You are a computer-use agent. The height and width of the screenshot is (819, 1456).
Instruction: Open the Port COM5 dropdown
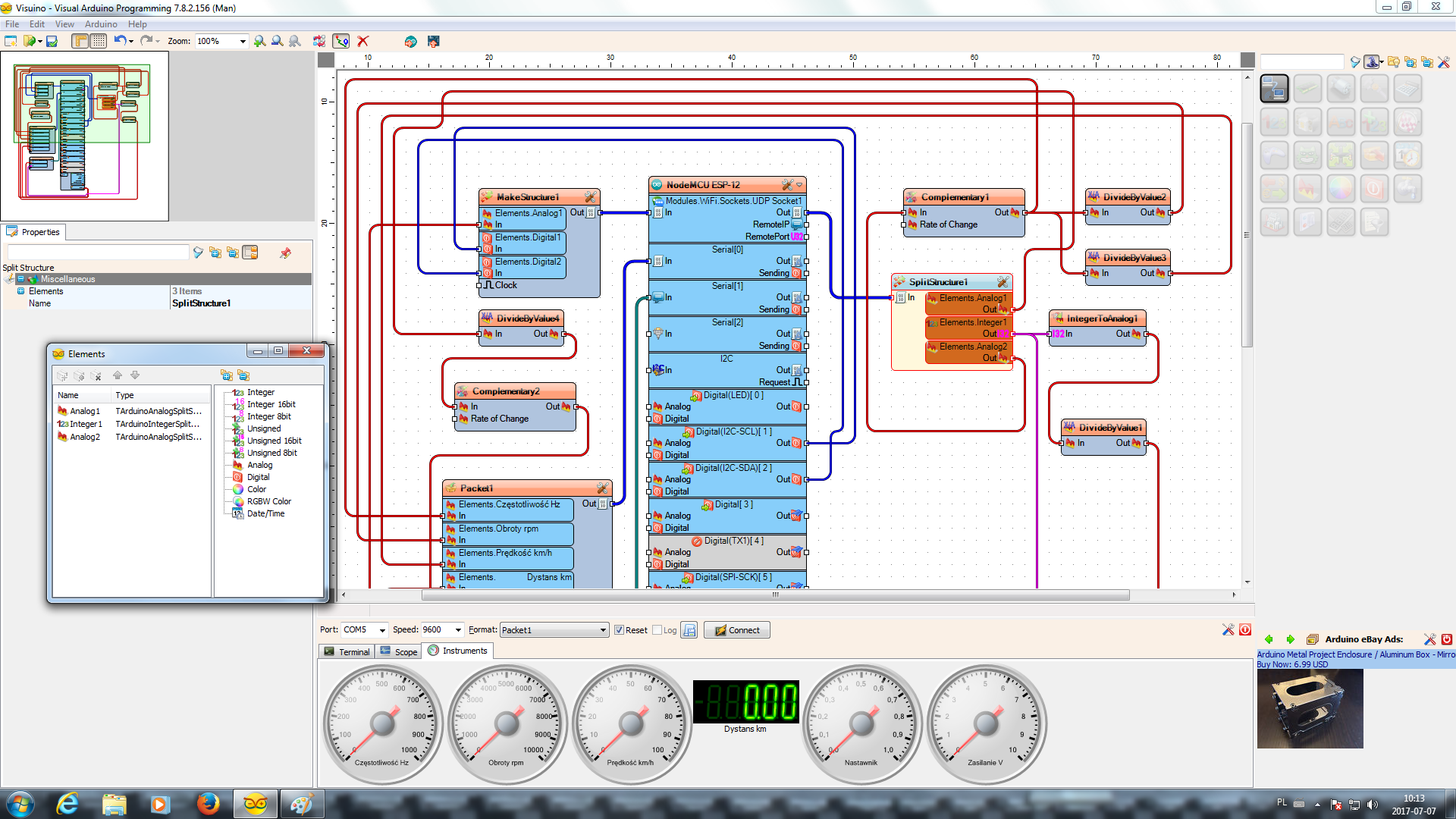[x=382, y=630]
